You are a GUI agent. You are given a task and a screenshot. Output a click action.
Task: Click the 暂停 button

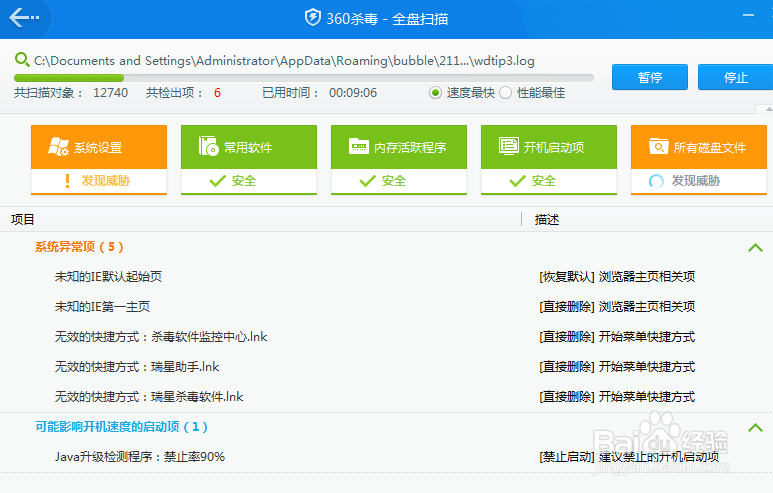(650, 77)
